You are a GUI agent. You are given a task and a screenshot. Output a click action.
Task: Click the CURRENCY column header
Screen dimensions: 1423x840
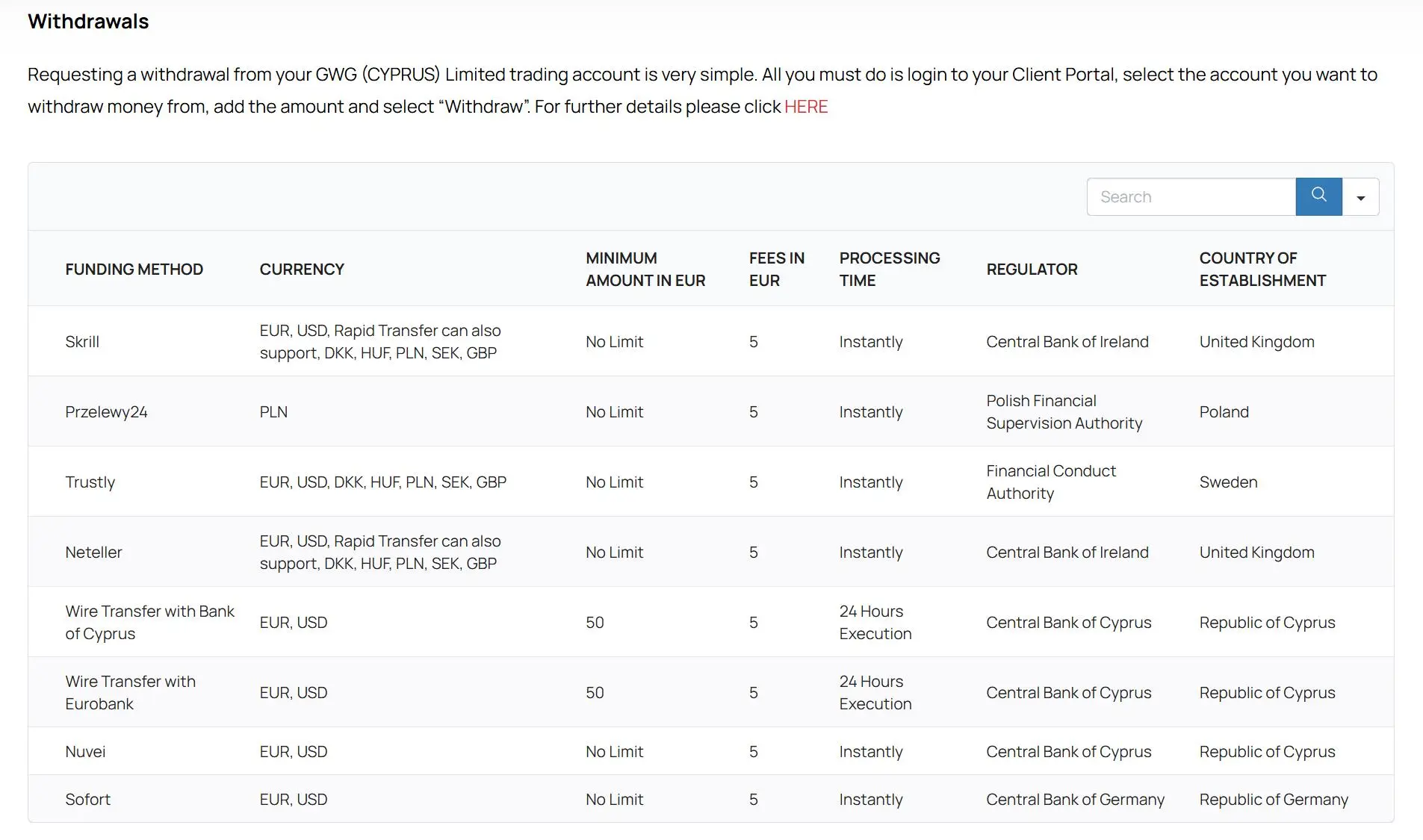(302, 269)
